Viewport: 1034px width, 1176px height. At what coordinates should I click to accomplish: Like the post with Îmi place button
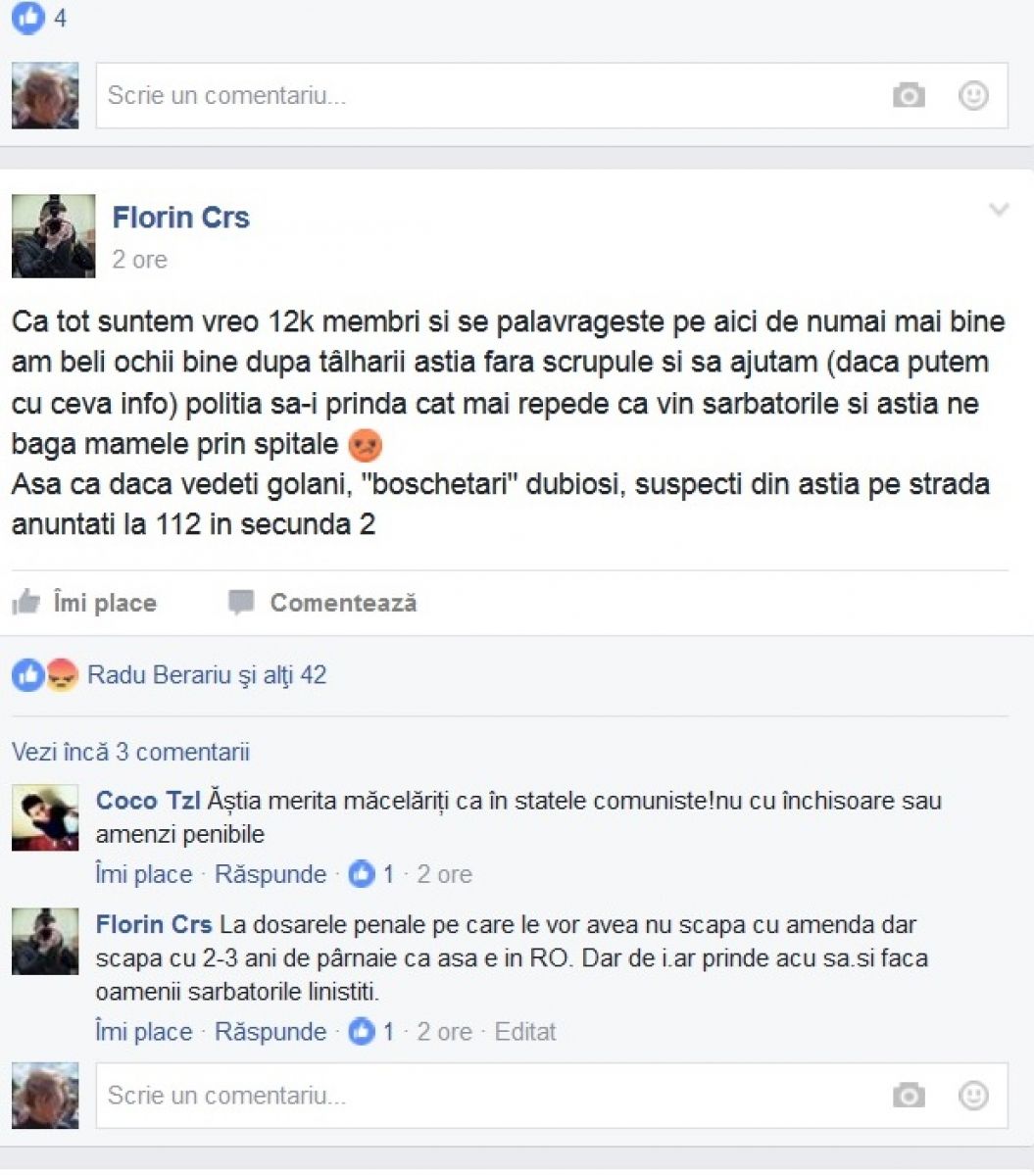[x=85, y=603]
